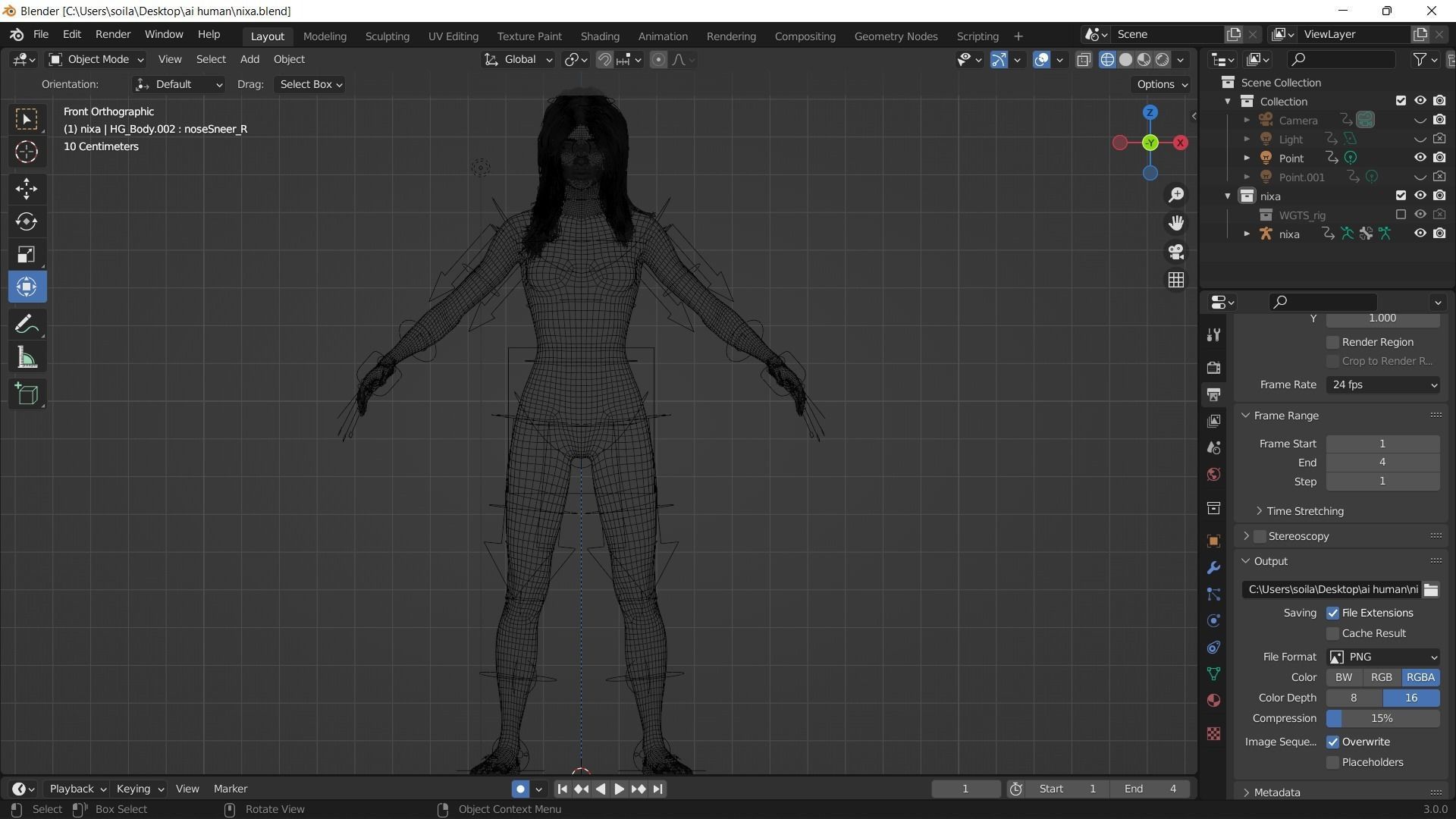The width and height of the screenshot is (1456, 819).
Task: Open the Material properties tab
Action: (1213, 700)
